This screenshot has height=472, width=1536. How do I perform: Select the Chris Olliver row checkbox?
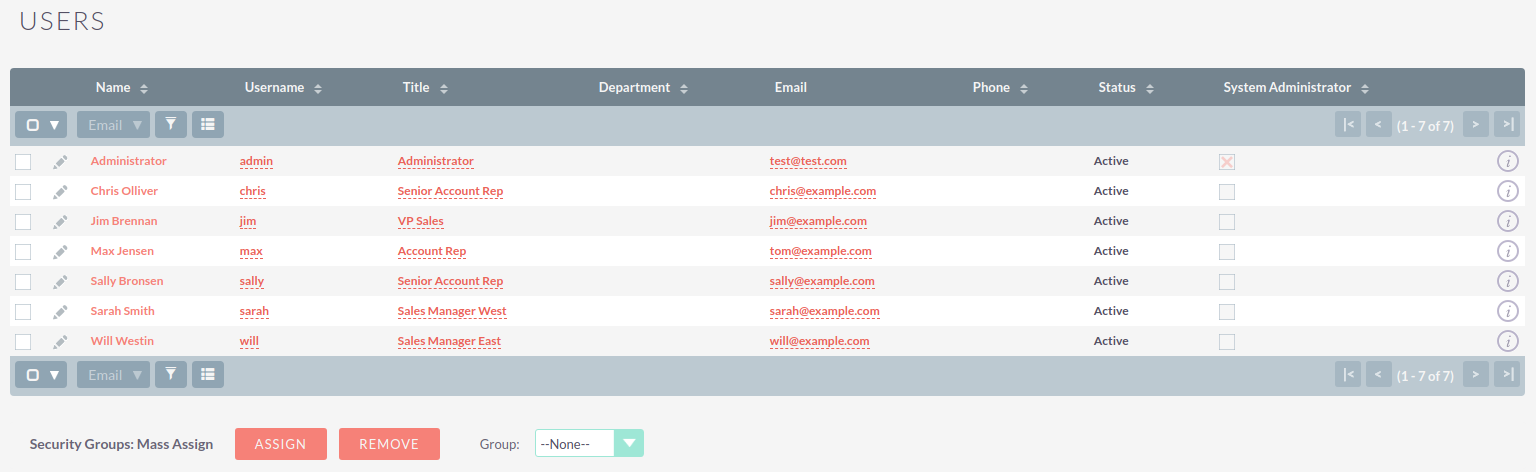click(23, 192)
